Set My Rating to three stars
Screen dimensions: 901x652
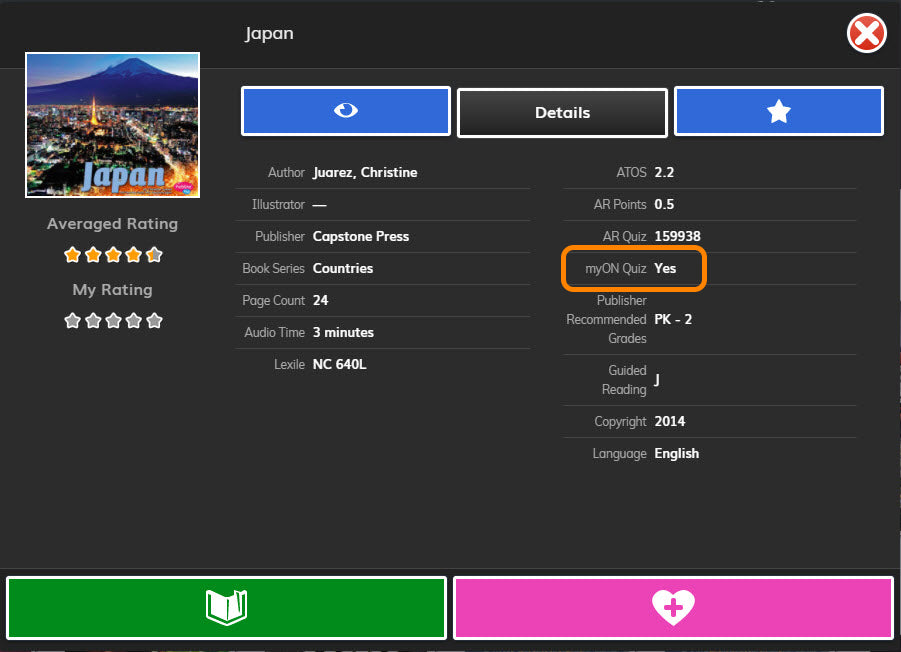tap(113, 321)
